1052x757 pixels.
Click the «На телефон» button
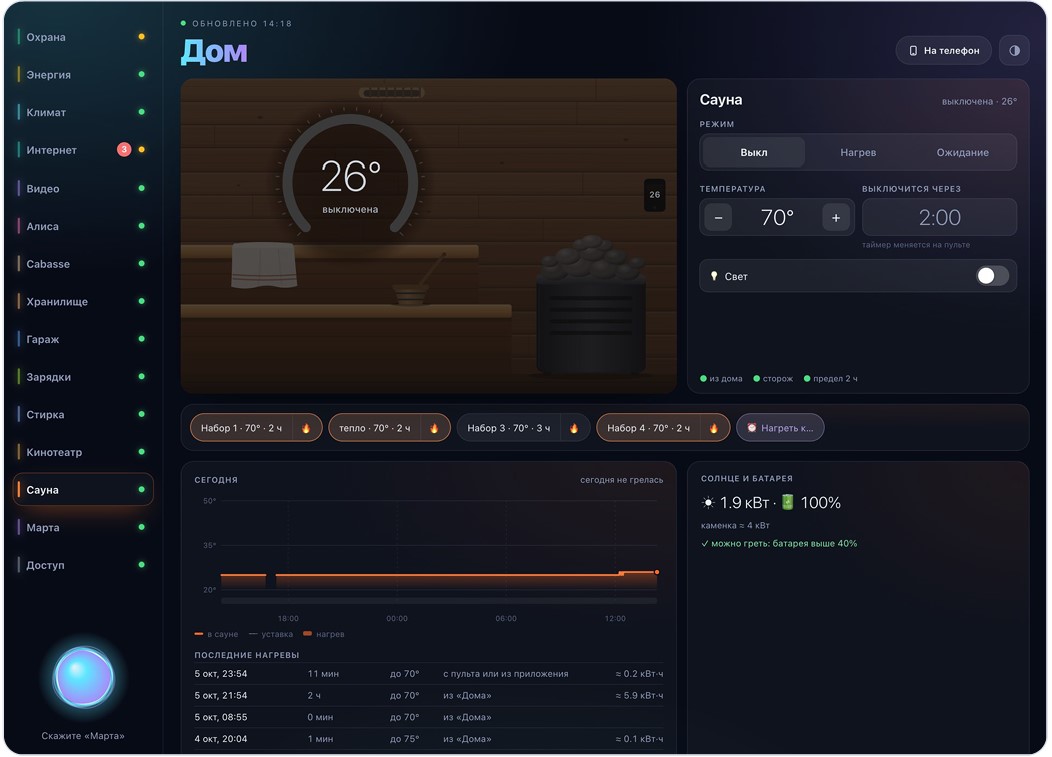943,50
